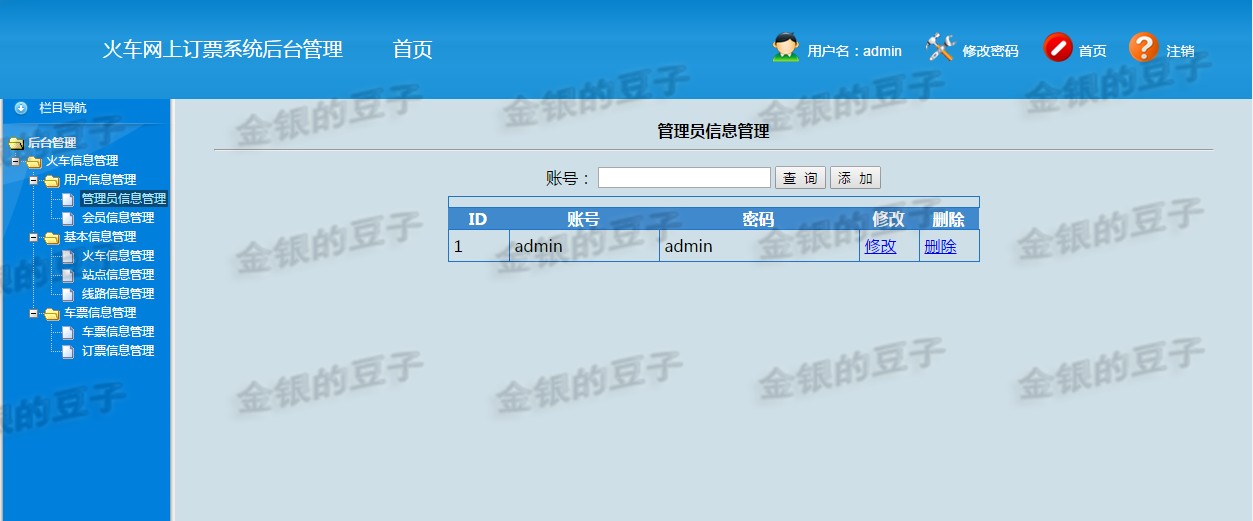Click the 后台管理 root label
The image size is (1253, 521).
point(52,143)
